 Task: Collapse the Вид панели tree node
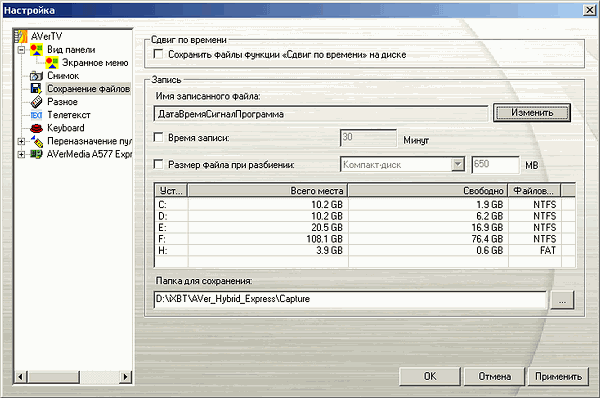(21, 50)
